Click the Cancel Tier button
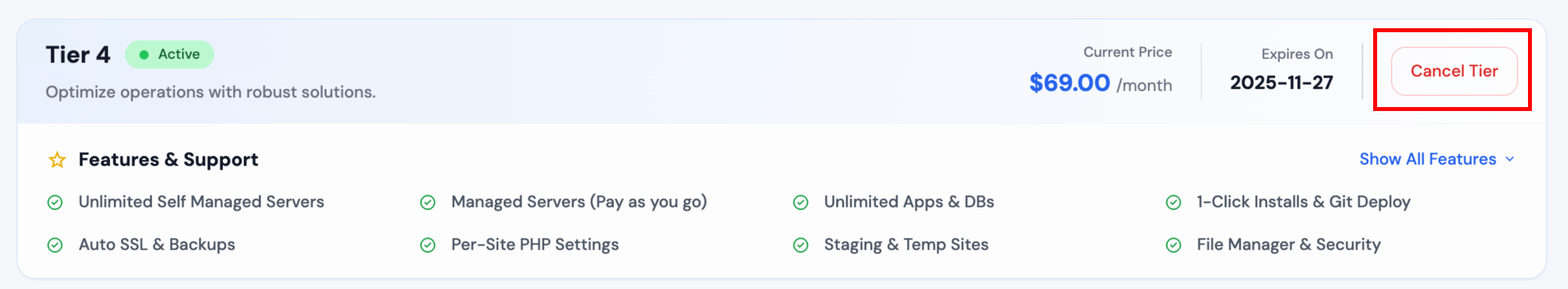The image size is (1568, 289). (x=1453, y=71)
